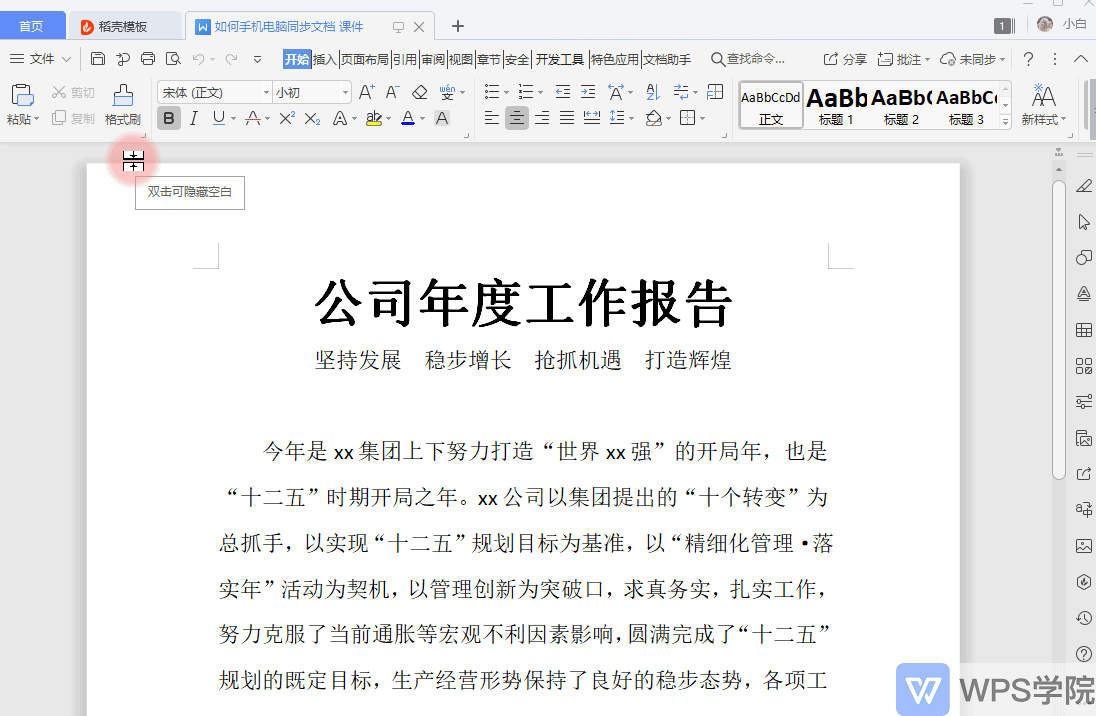Viewport: 1096px width, 716px height.
Task: Open the numbered list dropdown arrow
Action: (x=540, y=93)
